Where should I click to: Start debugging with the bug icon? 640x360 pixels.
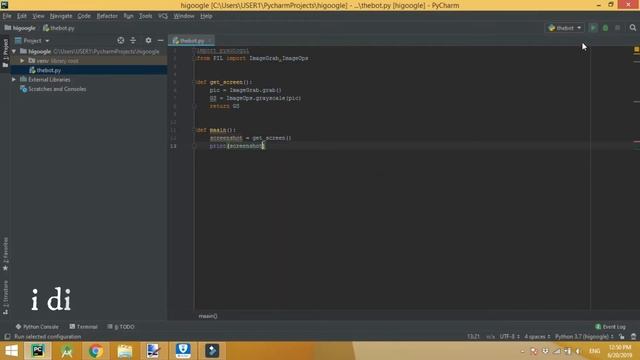tap(606, 28)
